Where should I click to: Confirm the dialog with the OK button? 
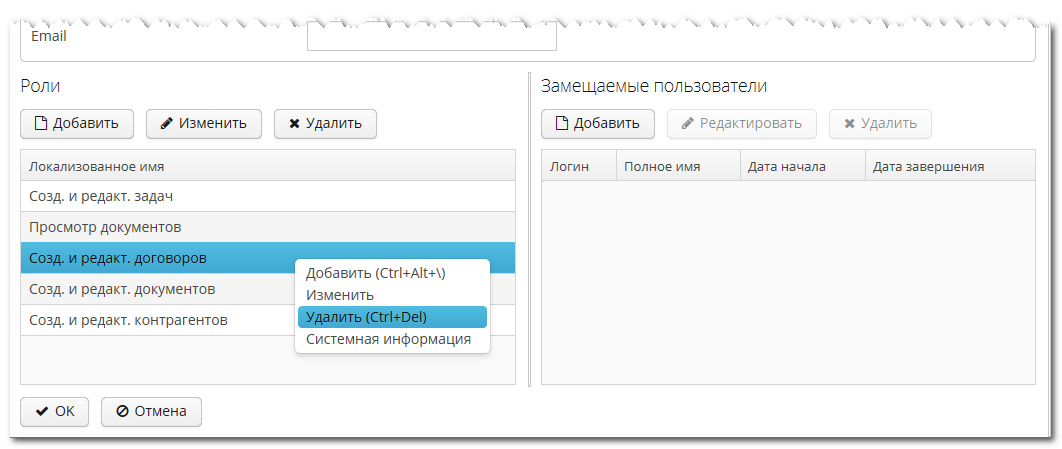pos(55,411)
